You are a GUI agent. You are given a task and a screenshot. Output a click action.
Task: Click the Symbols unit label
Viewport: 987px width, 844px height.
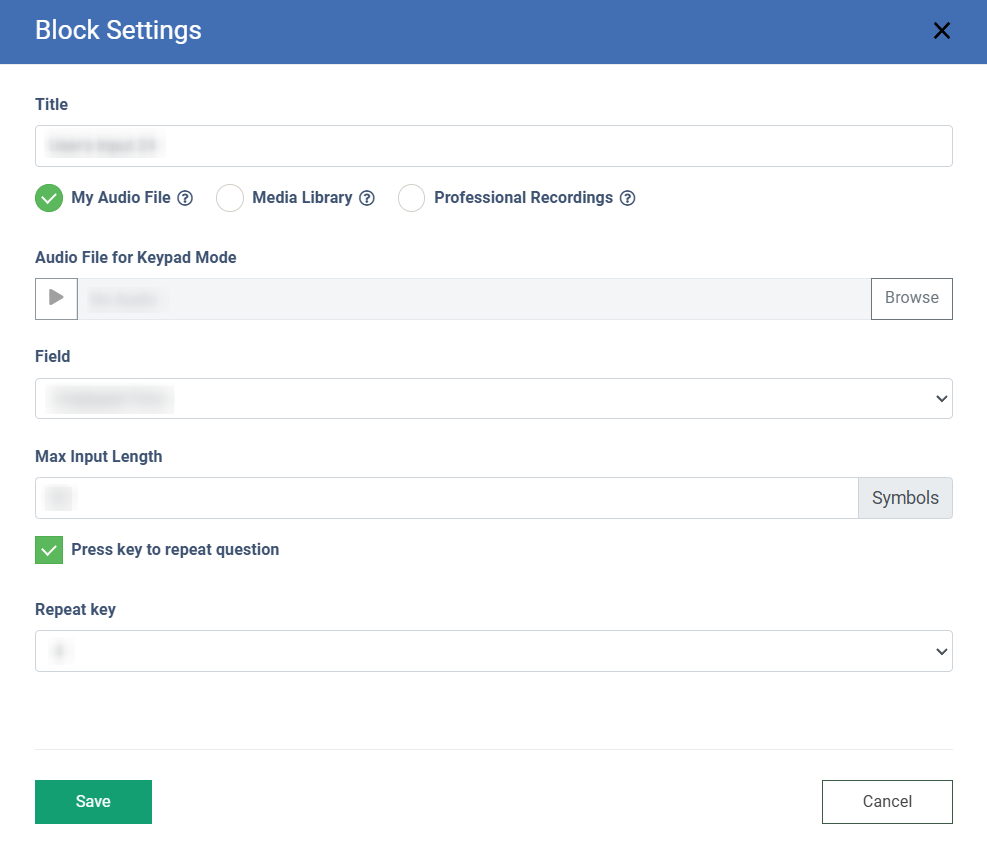tap(905, 498)
